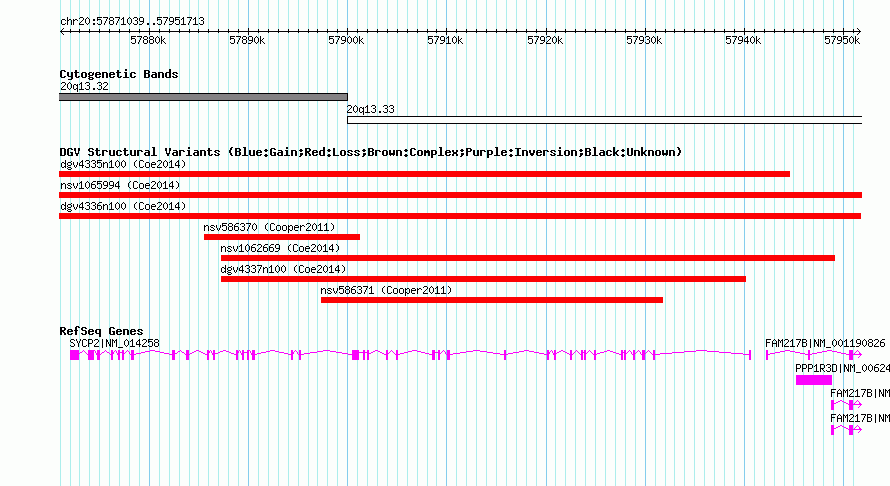Click the 57920k ruler tick label

[545, 40]
